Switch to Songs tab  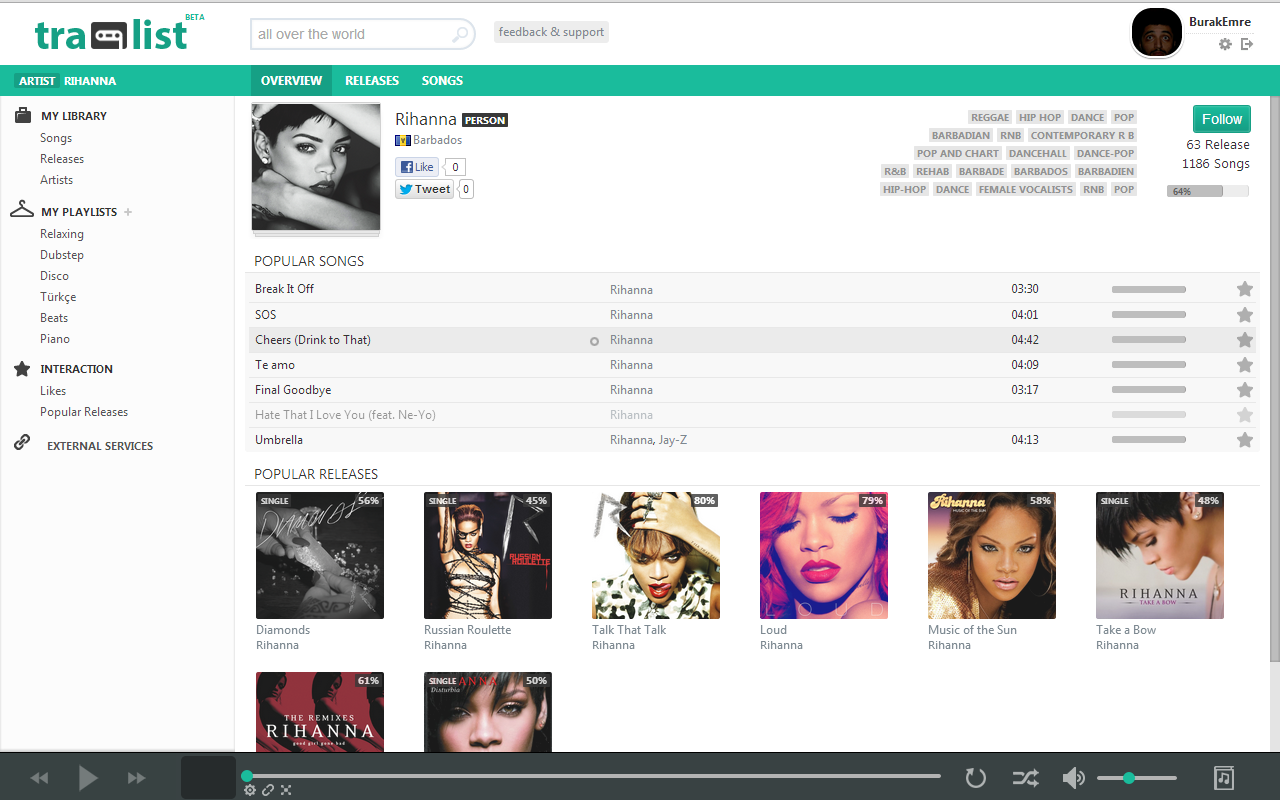(442, 81)
